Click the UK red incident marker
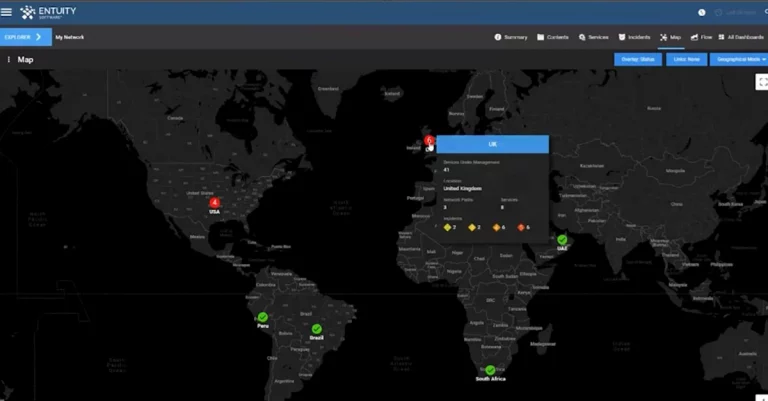The image size is (768, 401). coord(429,141)
